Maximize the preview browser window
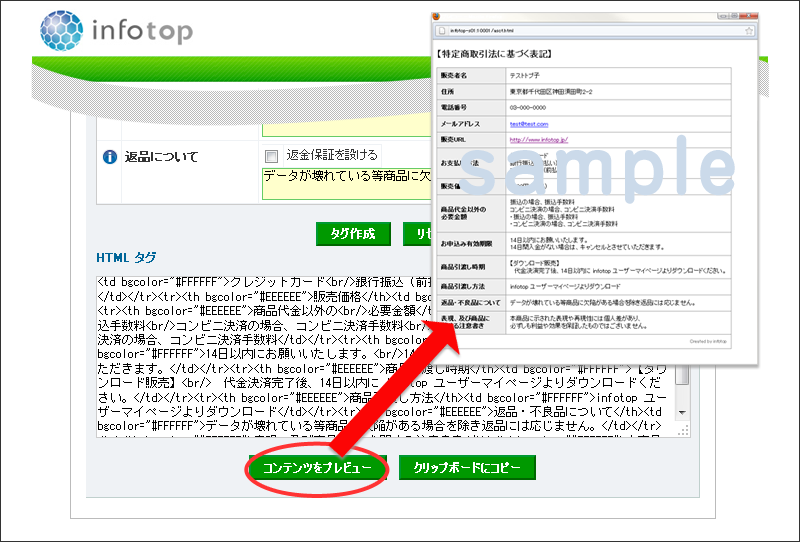The image size is (800, 542). coord(734,16)
